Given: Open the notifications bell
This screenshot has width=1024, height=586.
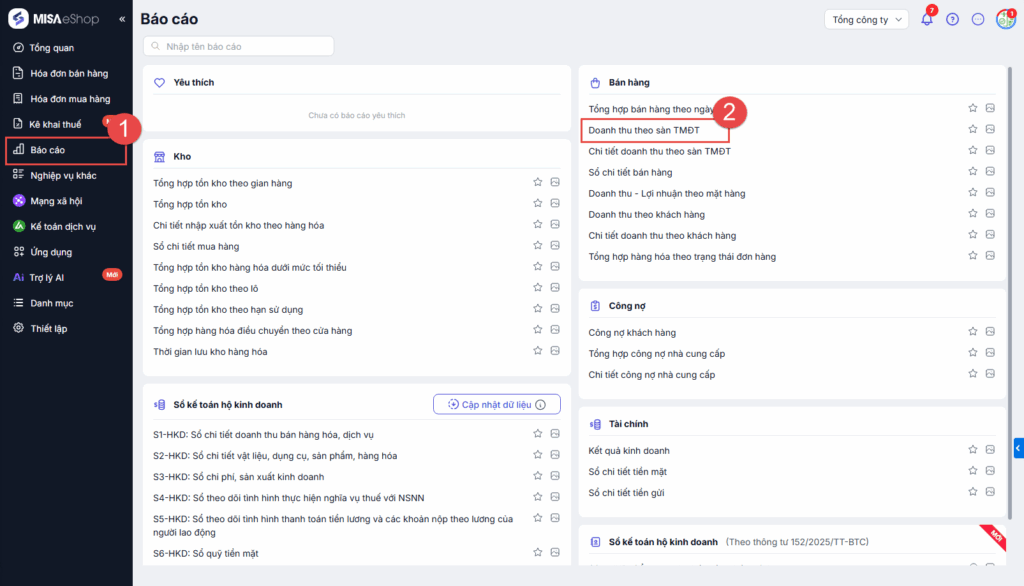Looking at the screenshot, I should tap(927, 19).
